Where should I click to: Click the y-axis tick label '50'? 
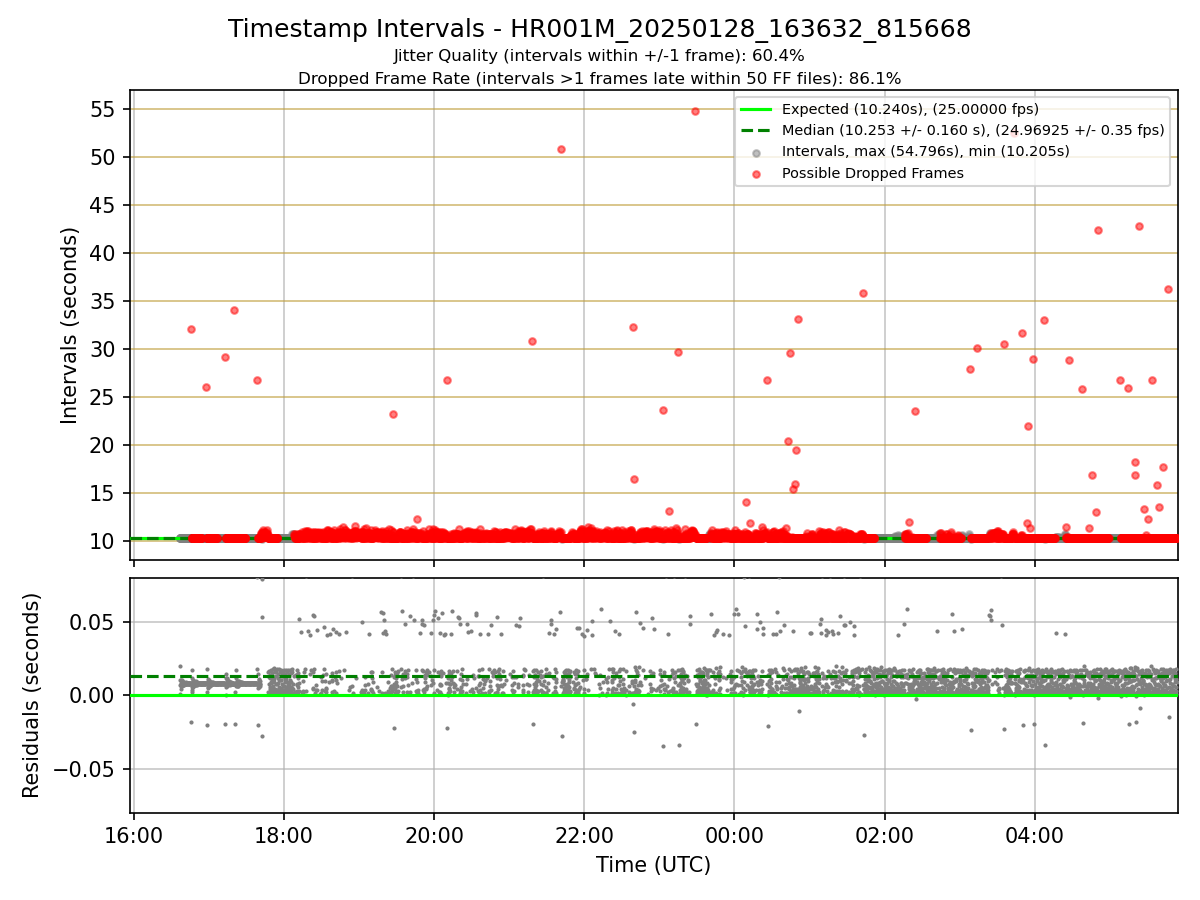[103, 157]
